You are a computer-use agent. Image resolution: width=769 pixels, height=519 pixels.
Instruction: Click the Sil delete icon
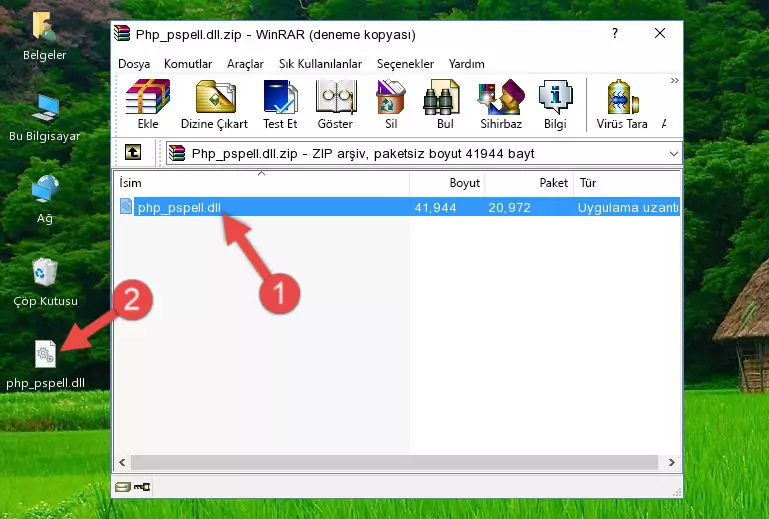391,104
